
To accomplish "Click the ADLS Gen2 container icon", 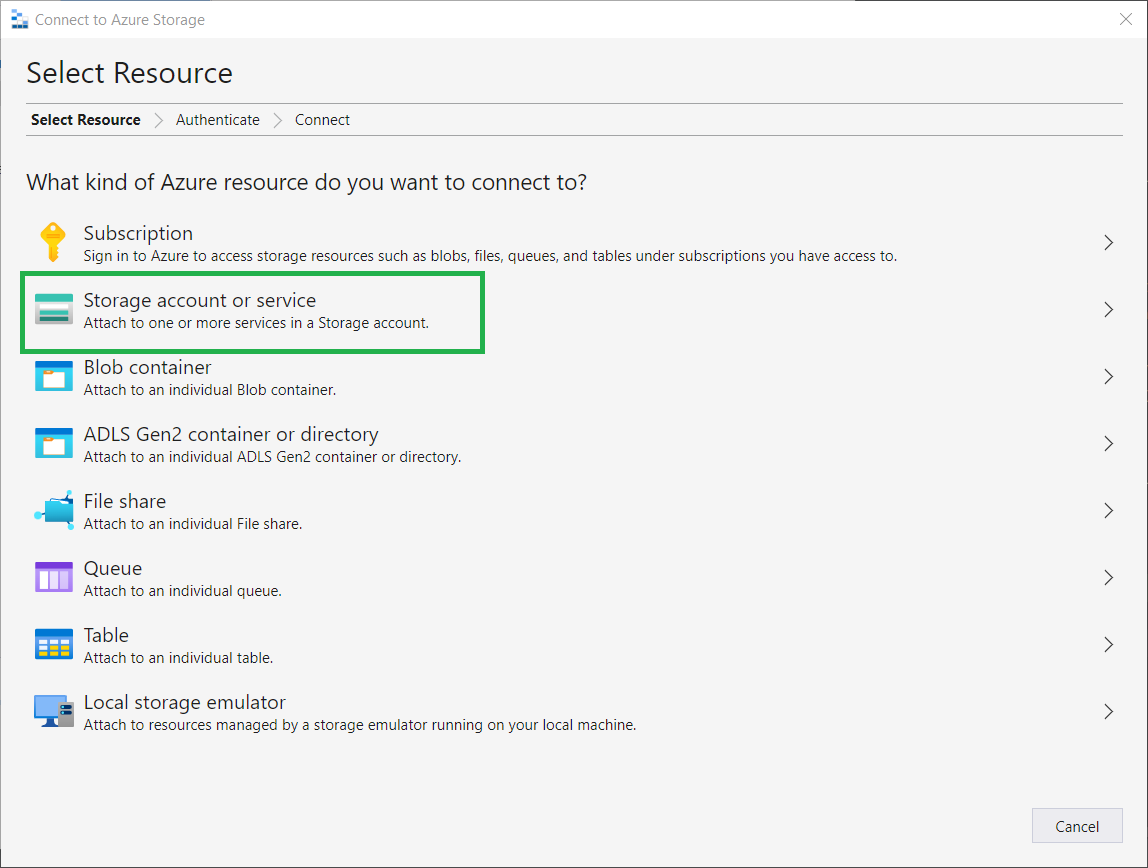I will click(x=53, y=443).
